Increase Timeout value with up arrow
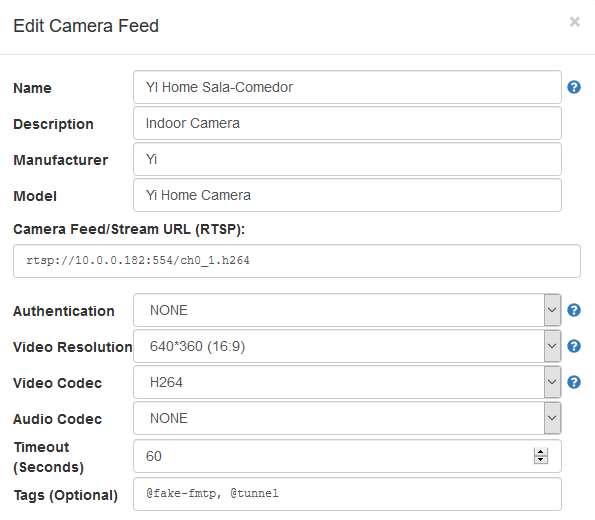 coord(541,452)
